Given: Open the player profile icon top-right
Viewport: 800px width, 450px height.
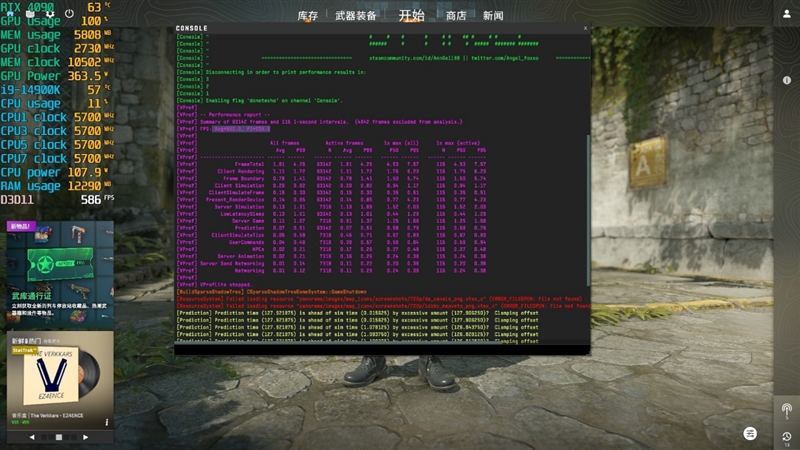Looking at the screenshot, I should (787, 14).
